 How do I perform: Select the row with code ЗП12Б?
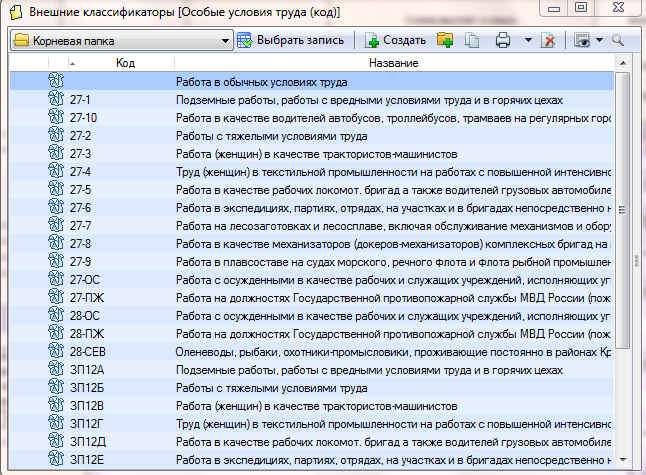pyautogui.click(x=312, y=388)
